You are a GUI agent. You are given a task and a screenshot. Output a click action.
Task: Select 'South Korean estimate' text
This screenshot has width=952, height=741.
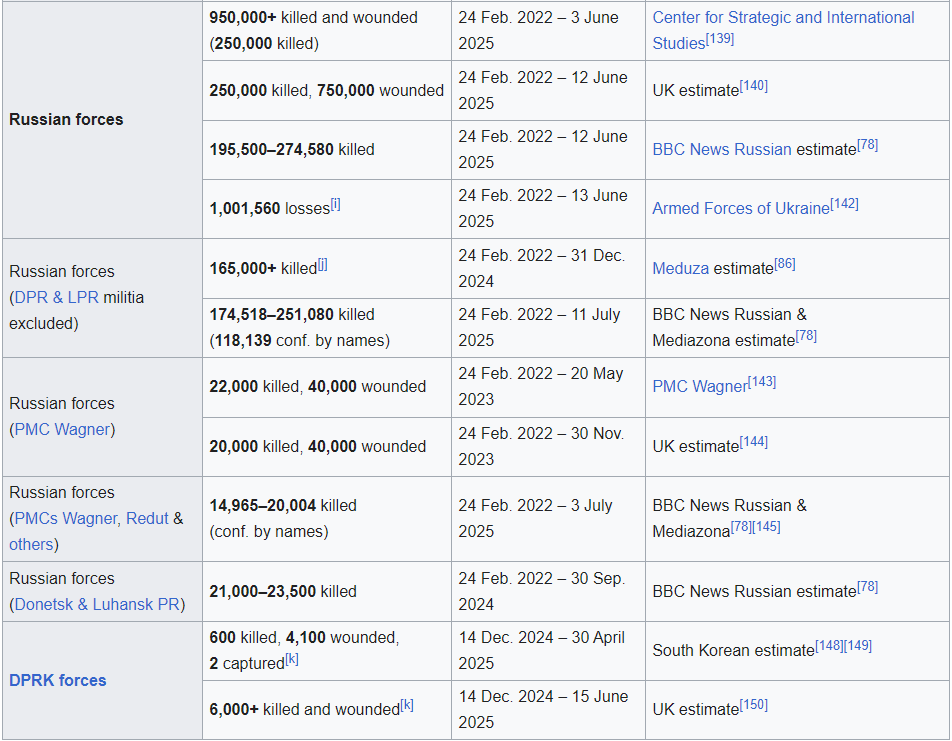[733, 651]
